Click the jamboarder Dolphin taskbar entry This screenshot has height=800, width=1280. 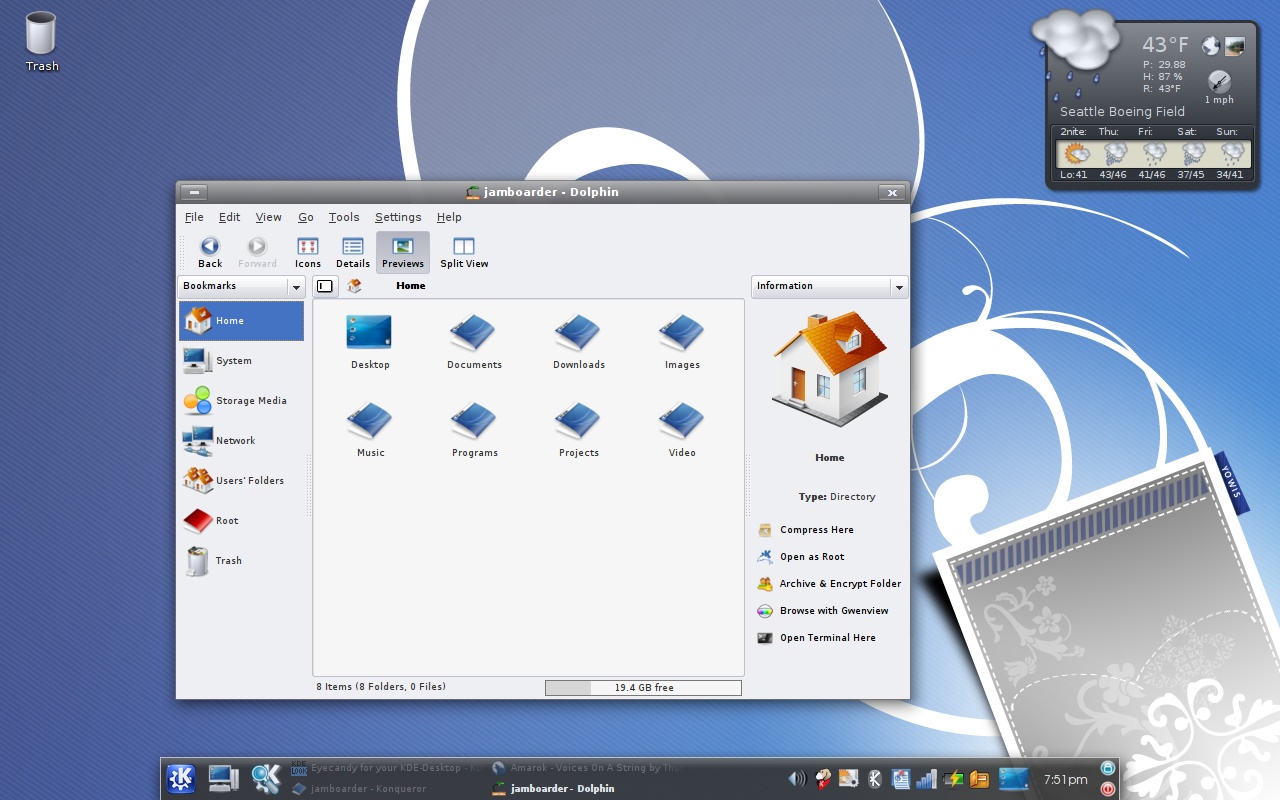click(553, 789)
